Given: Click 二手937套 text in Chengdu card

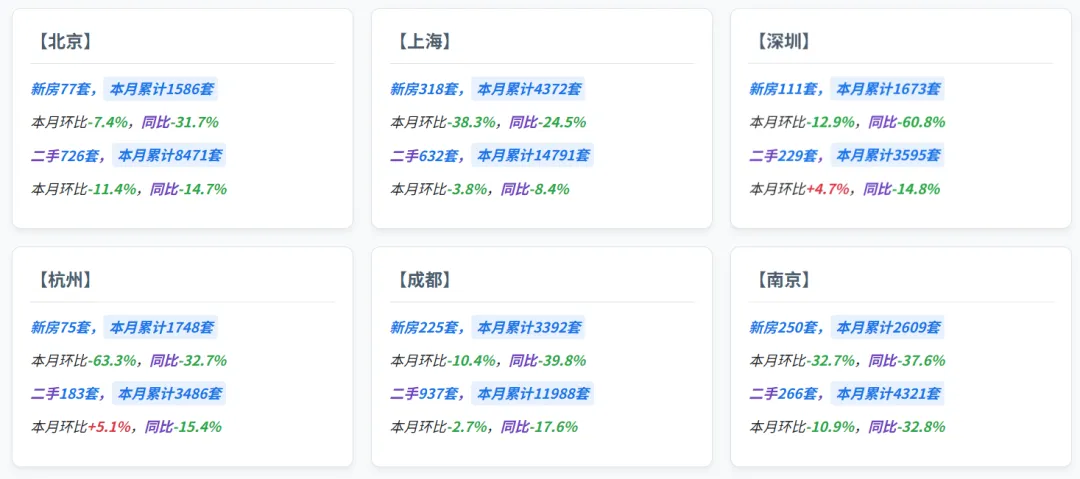Looking at the screenshot, I should [x=424, y=394].
